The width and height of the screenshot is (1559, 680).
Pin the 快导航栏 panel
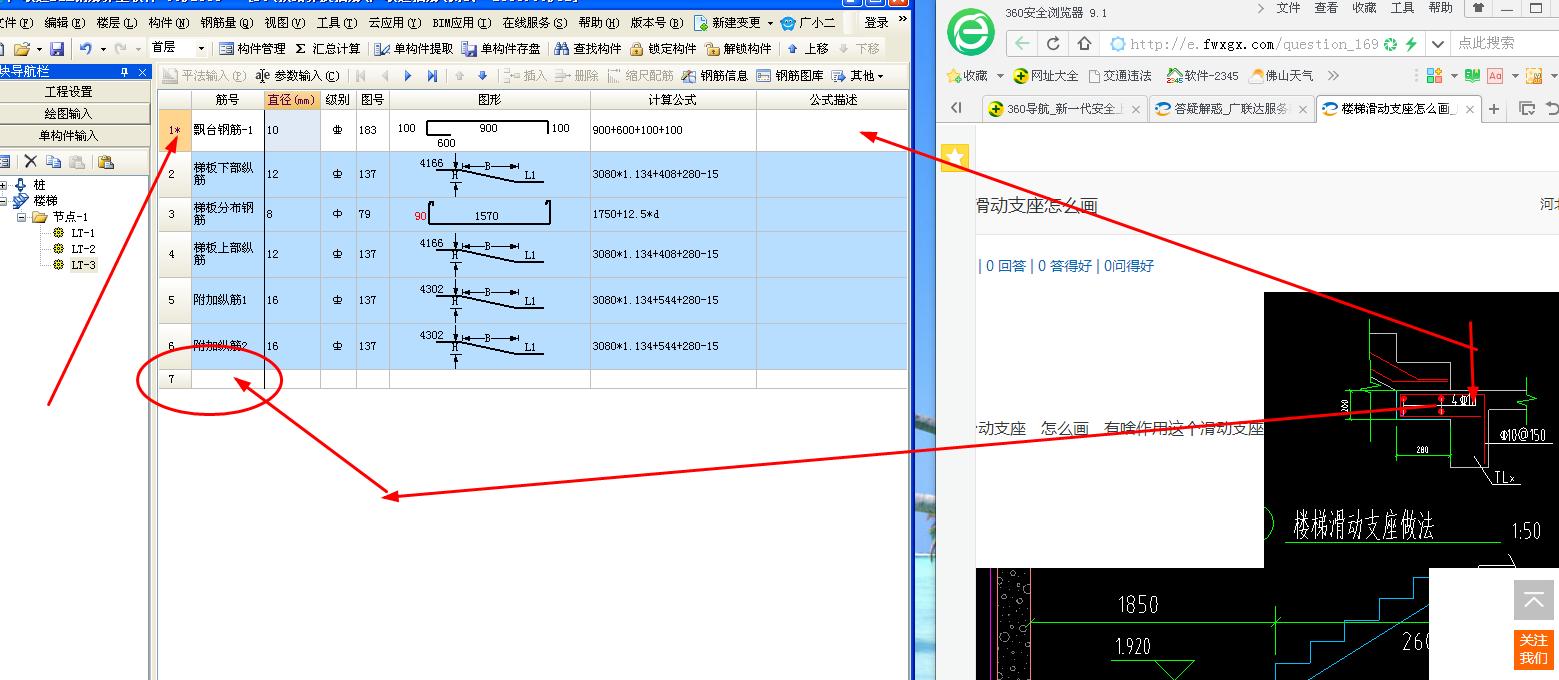[125, 72]
